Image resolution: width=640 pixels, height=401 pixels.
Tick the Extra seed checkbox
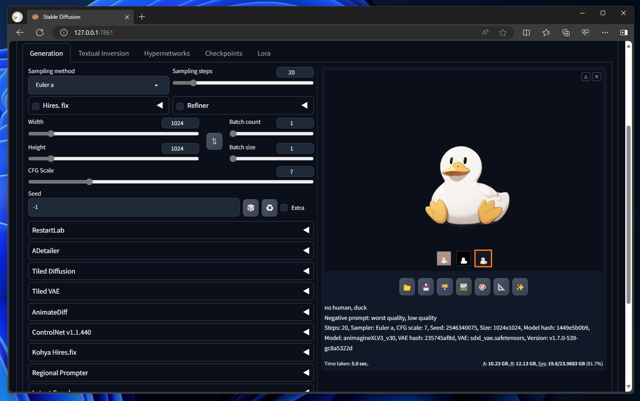pos(284,208)
